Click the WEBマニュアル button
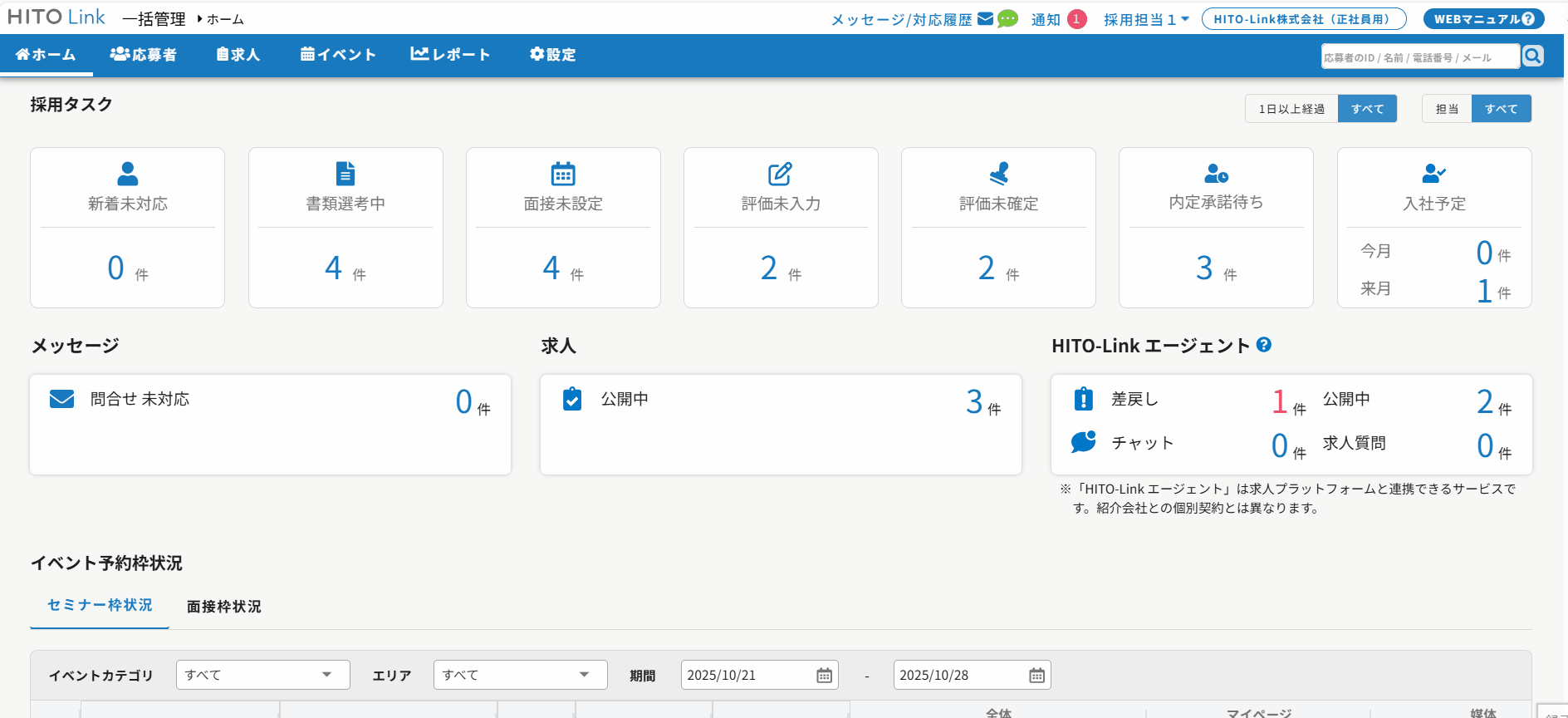Image resolution: width=1568 pixels, height=718 pixels. pos(1483,19)
